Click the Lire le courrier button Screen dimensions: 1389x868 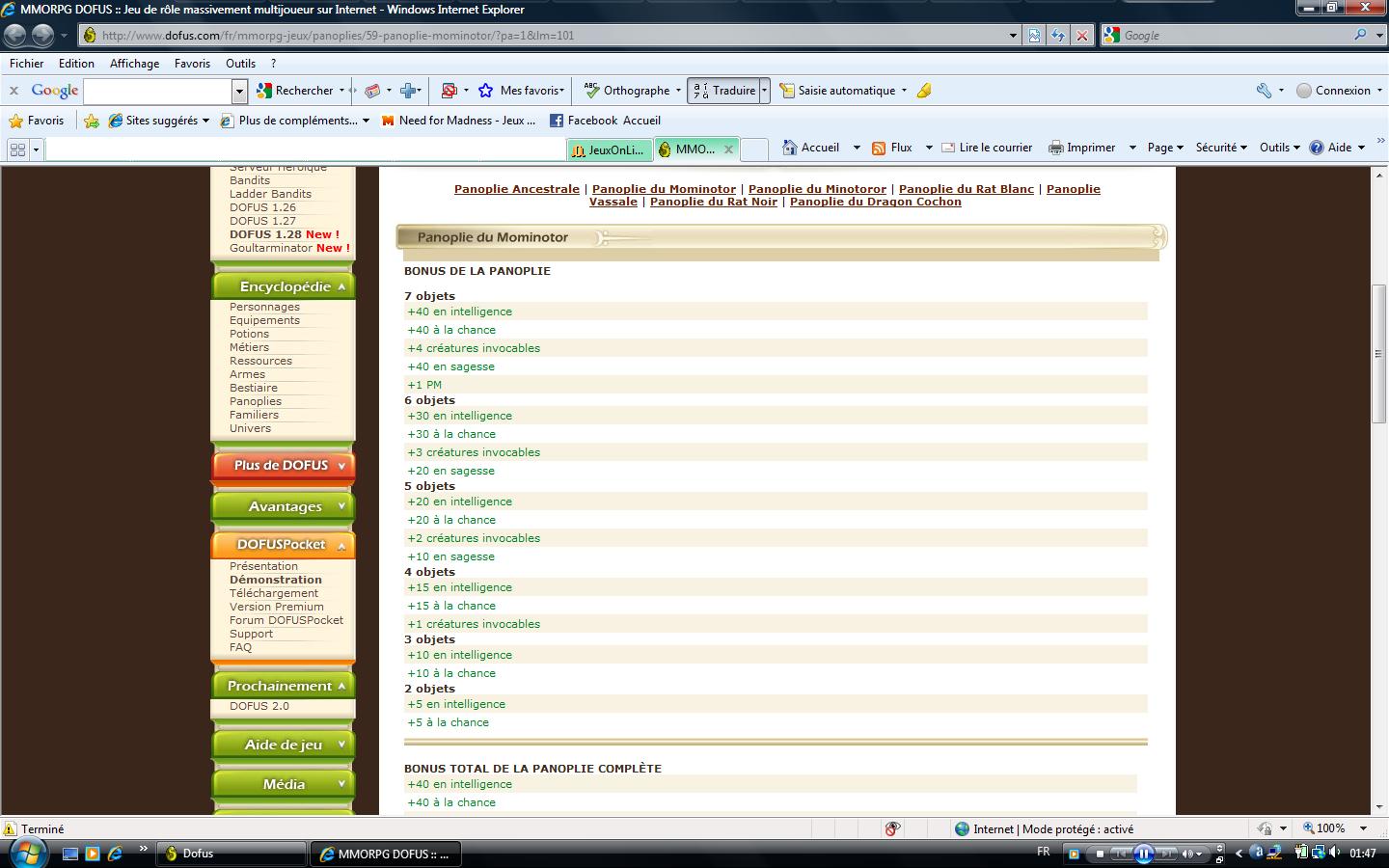pos(987,148)
